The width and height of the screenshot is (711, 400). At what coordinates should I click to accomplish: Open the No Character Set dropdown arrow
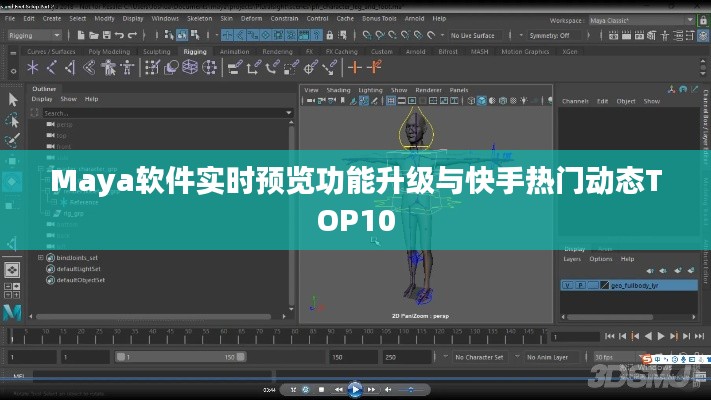coord(445,357)
